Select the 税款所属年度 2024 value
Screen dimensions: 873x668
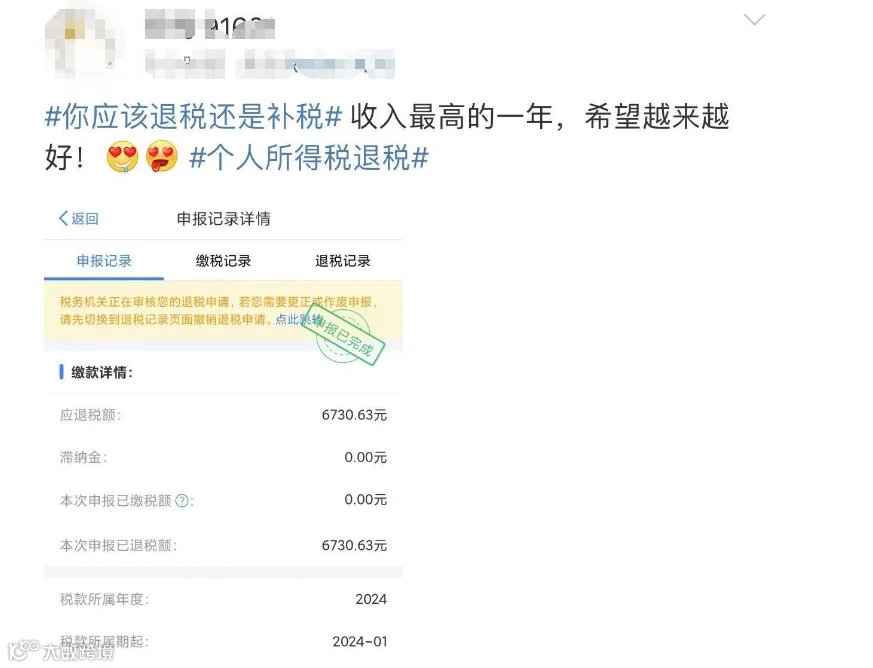click(371, 599)
